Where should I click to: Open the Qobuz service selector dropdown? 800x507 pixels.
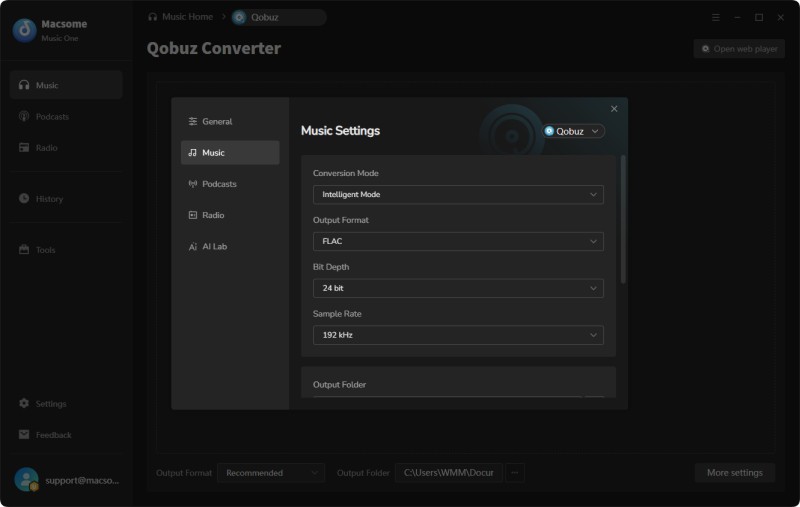[x=573, y=131]
